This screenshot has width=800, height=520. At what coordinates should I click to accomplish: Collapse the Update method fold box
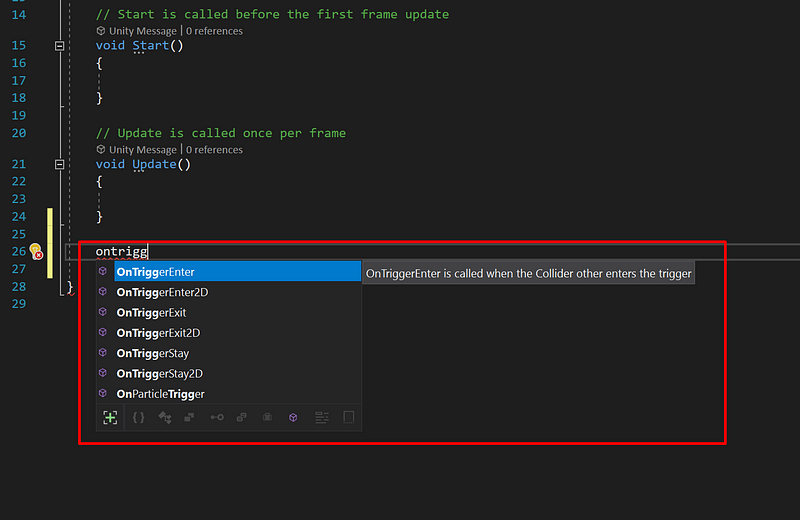(x=60, y=164)
